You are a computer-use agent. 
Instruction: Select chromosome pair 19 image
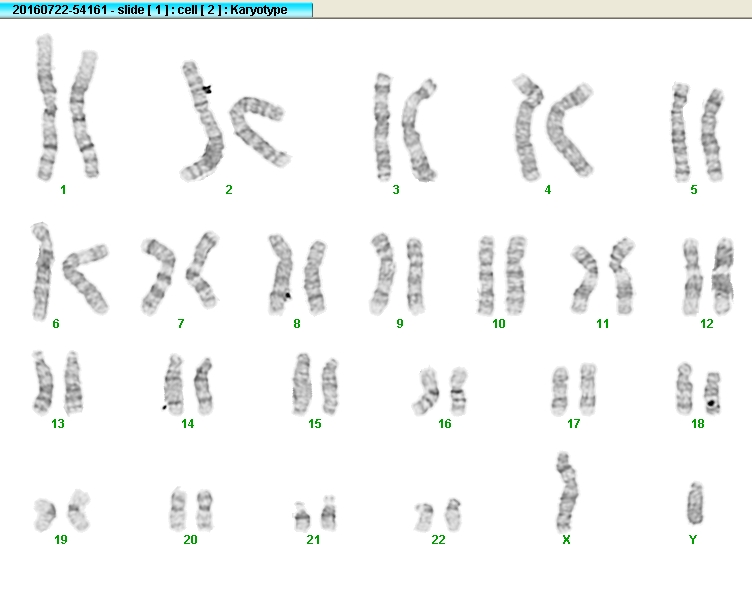pos(62,510)
